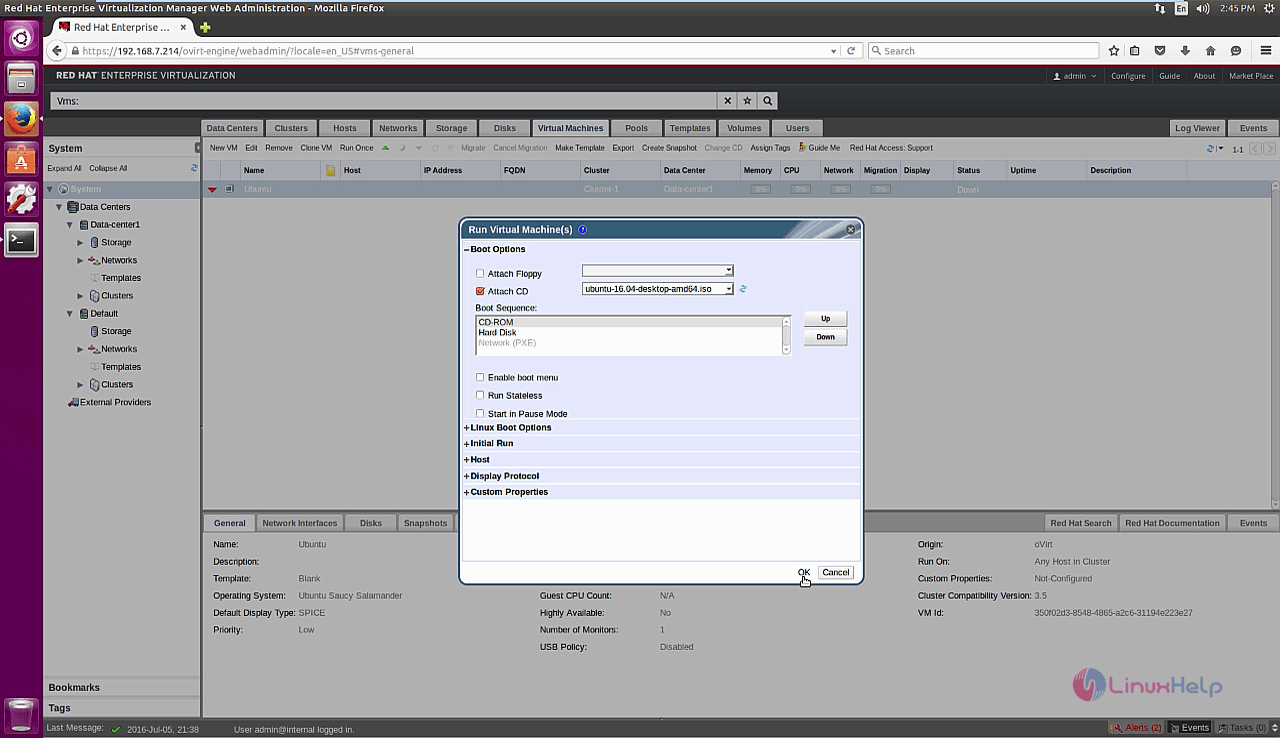Viewport: 1280px width, 738px height.
Task: Bookmark the current Vms search
Action: (x=747, y=101)
